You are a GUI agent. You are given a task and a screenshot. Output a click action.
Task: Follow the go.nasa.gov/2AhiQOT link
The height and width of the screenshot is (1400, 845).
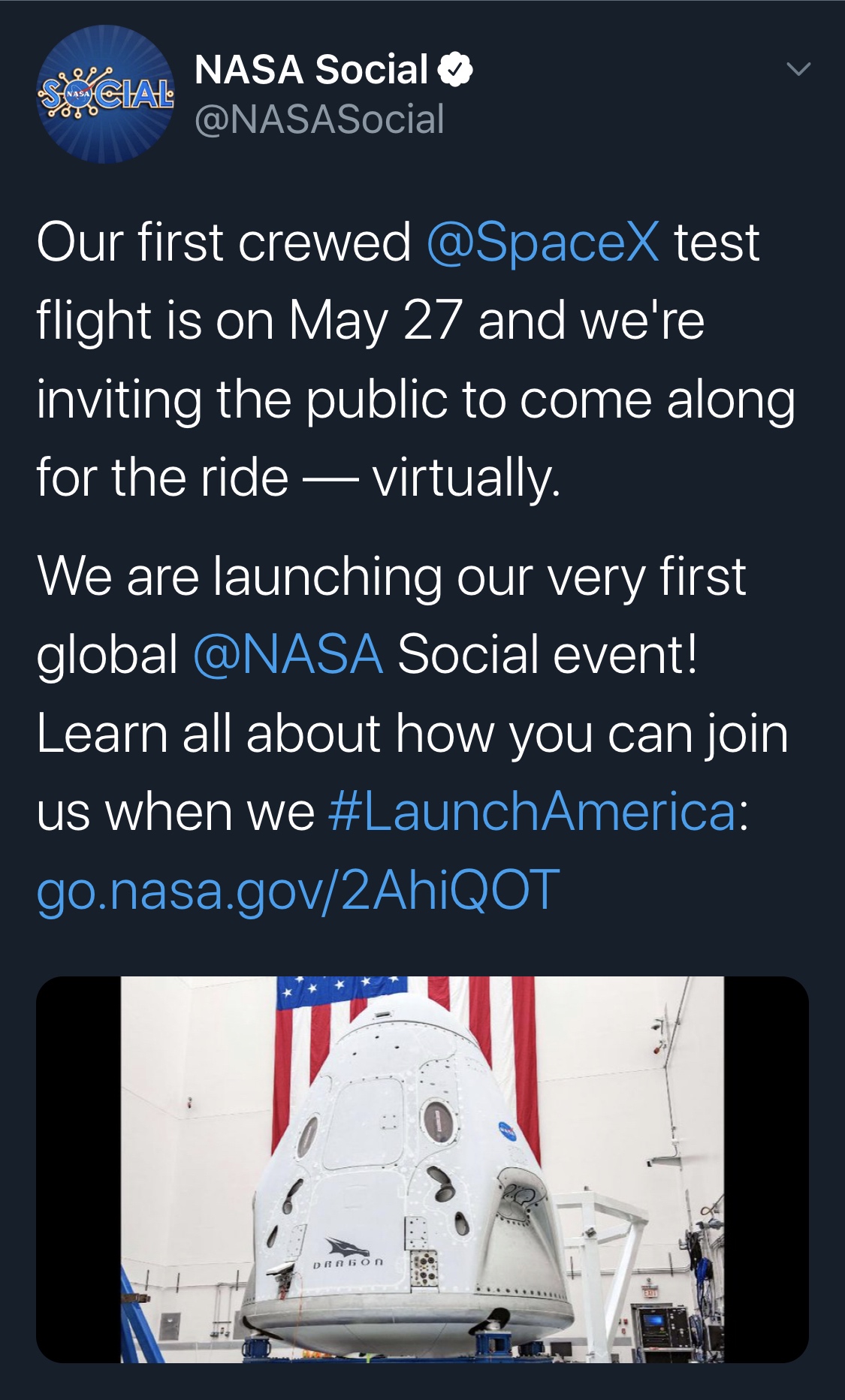click(x=298, y=889)
